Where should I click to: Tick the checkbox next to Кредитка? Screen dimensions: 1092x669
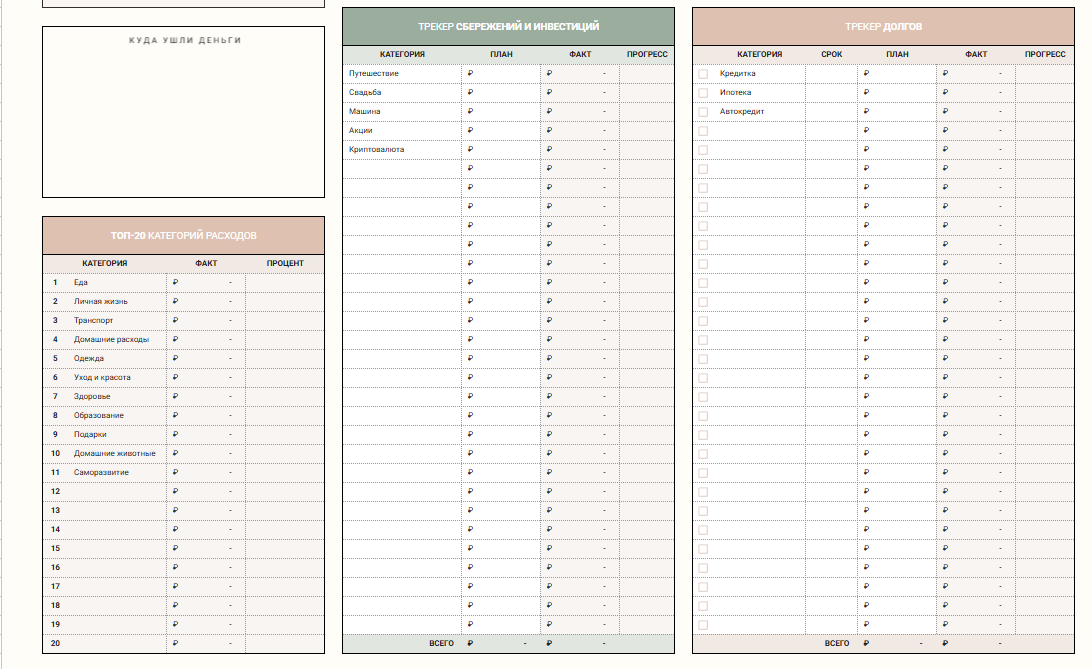click(x=703, y=74)
